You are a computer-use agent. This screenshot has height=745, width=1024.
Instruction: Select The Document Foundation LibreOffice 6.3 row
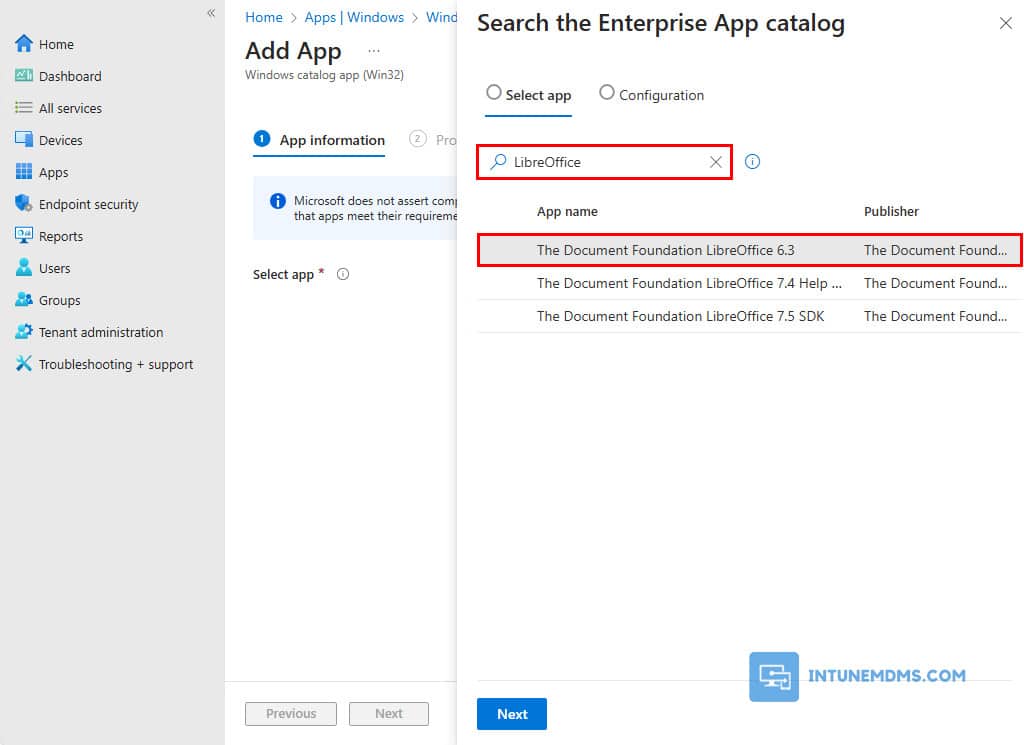click(750, 250)
